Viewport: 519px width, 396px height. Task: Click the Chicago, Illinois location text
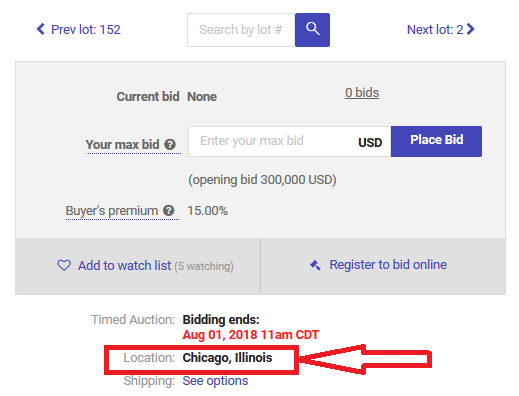click(x=227, y=358)
